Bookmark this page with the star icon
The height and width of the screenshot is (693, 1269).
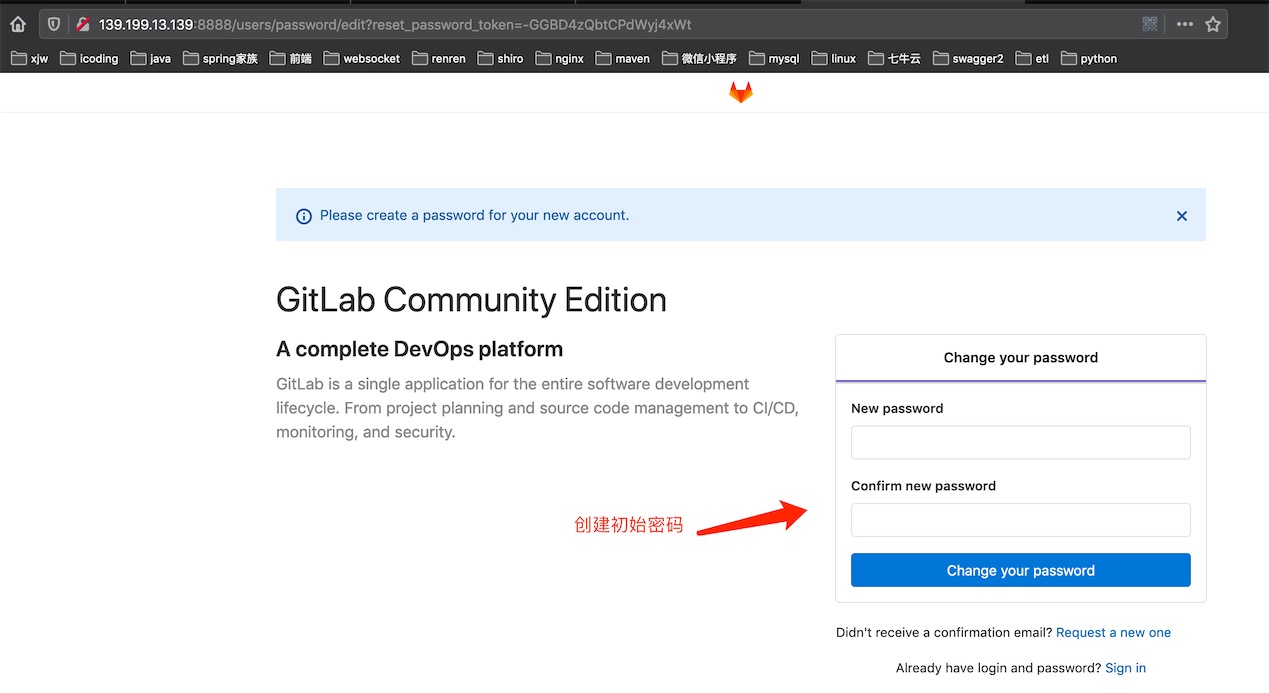pyautogui.click(x=1213, y=24)
